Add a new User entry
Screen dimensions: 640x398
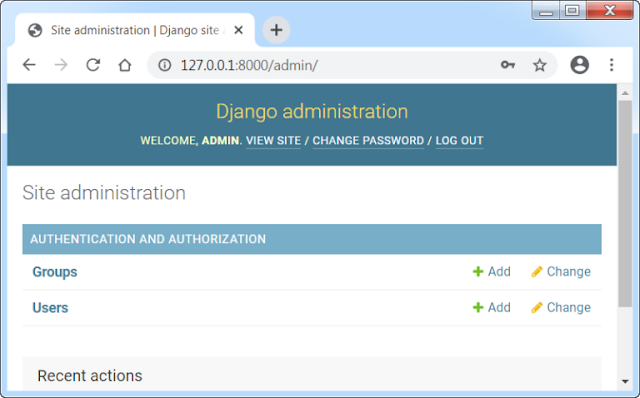tap(491, 307)
